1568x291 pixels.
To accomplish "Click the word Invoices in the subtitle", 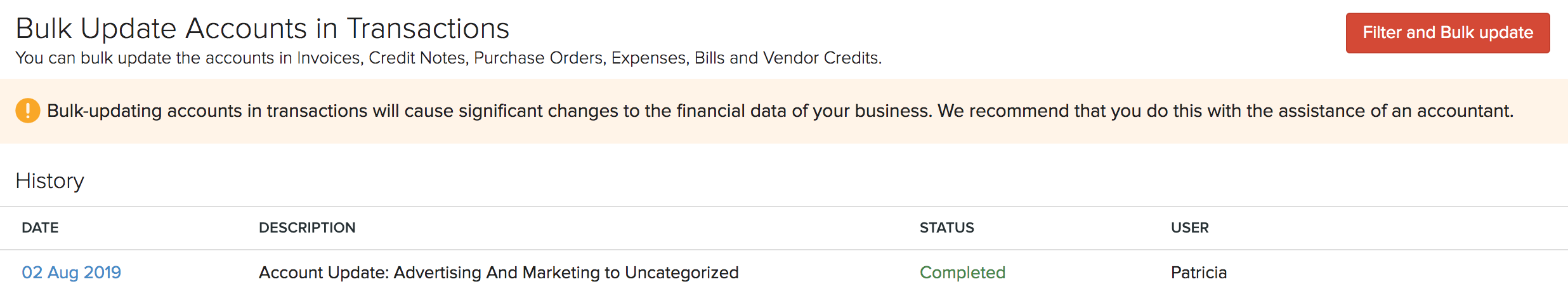I will [x=329, y=58].
